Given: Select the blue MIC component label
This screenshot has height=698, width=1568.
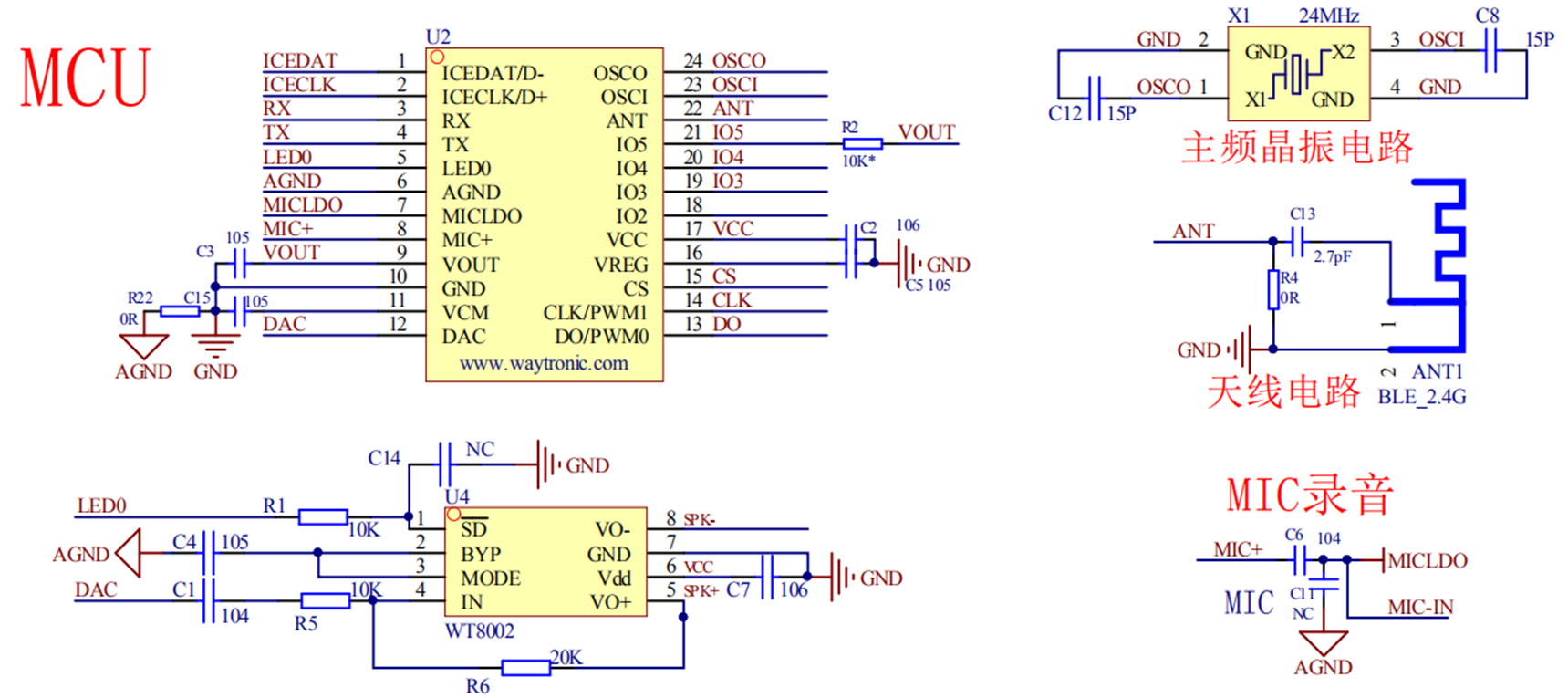Looking at the screenshot, I should 1249,603.
